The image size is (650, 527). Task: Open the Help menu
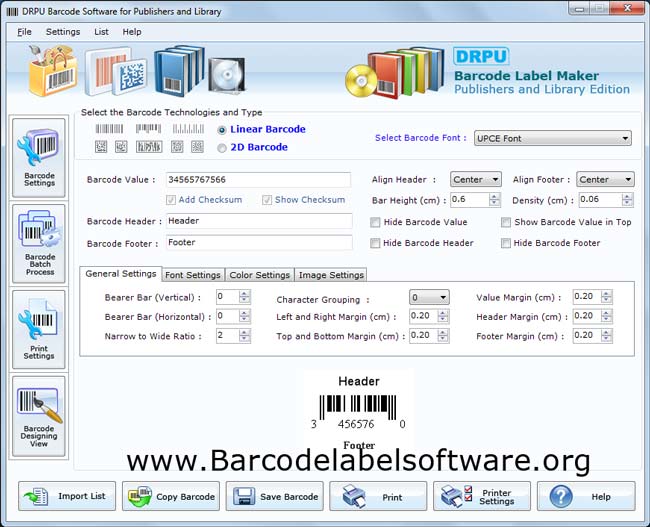132,32
